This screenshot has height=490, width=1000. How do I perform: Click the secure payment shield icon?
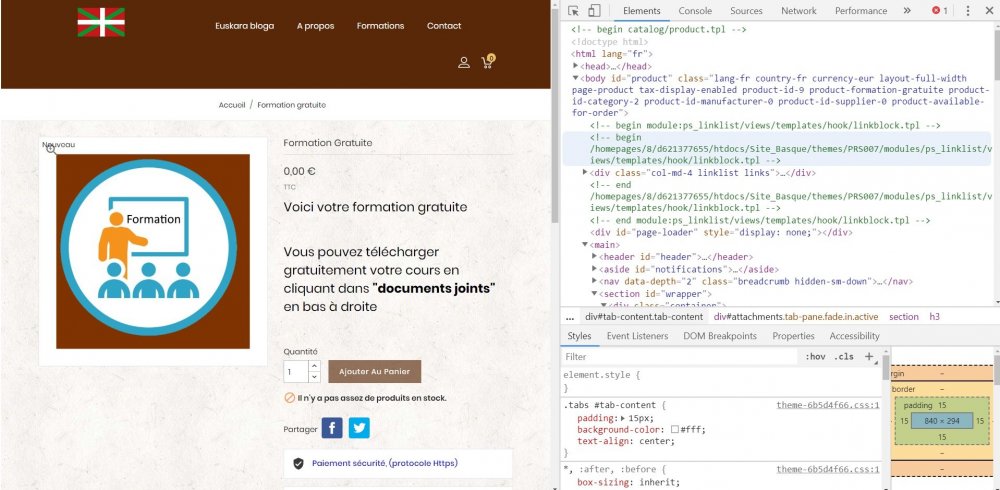coord(298,464)
